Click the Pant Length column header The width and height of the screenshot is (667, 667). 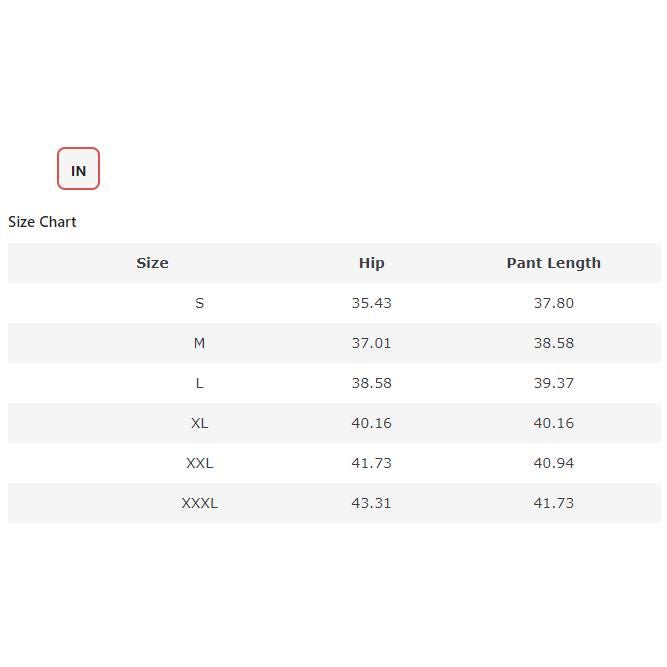click(553, 263)
